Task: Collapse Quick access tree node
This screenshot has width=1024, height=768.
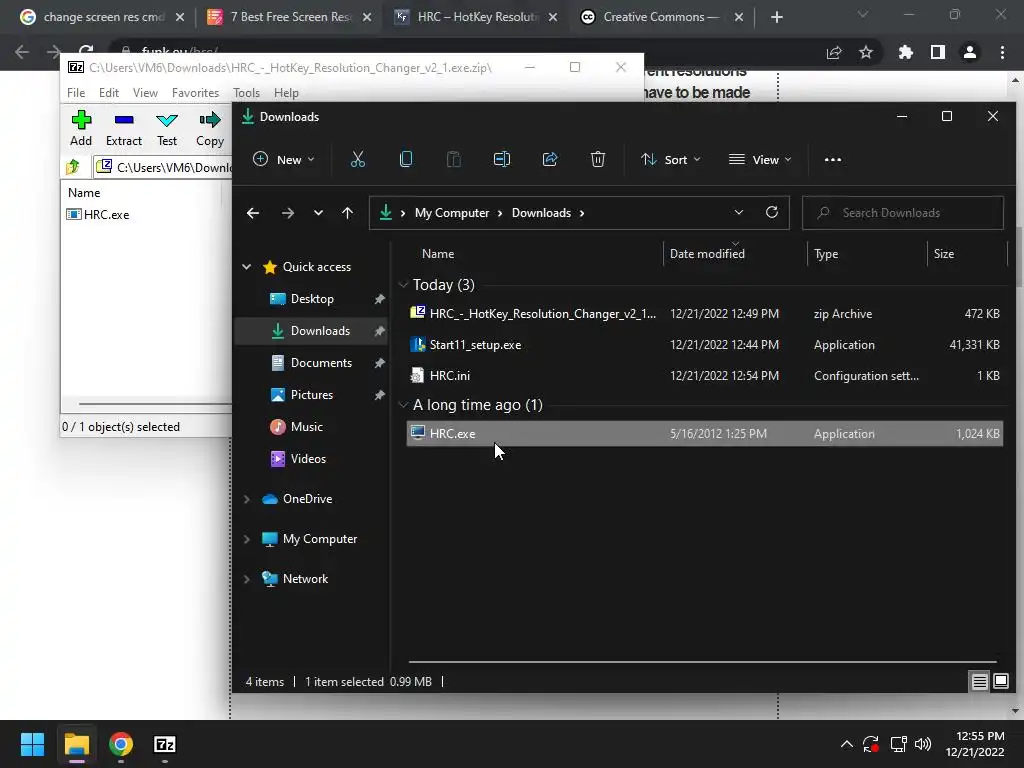Action: (x=247, y=266)
